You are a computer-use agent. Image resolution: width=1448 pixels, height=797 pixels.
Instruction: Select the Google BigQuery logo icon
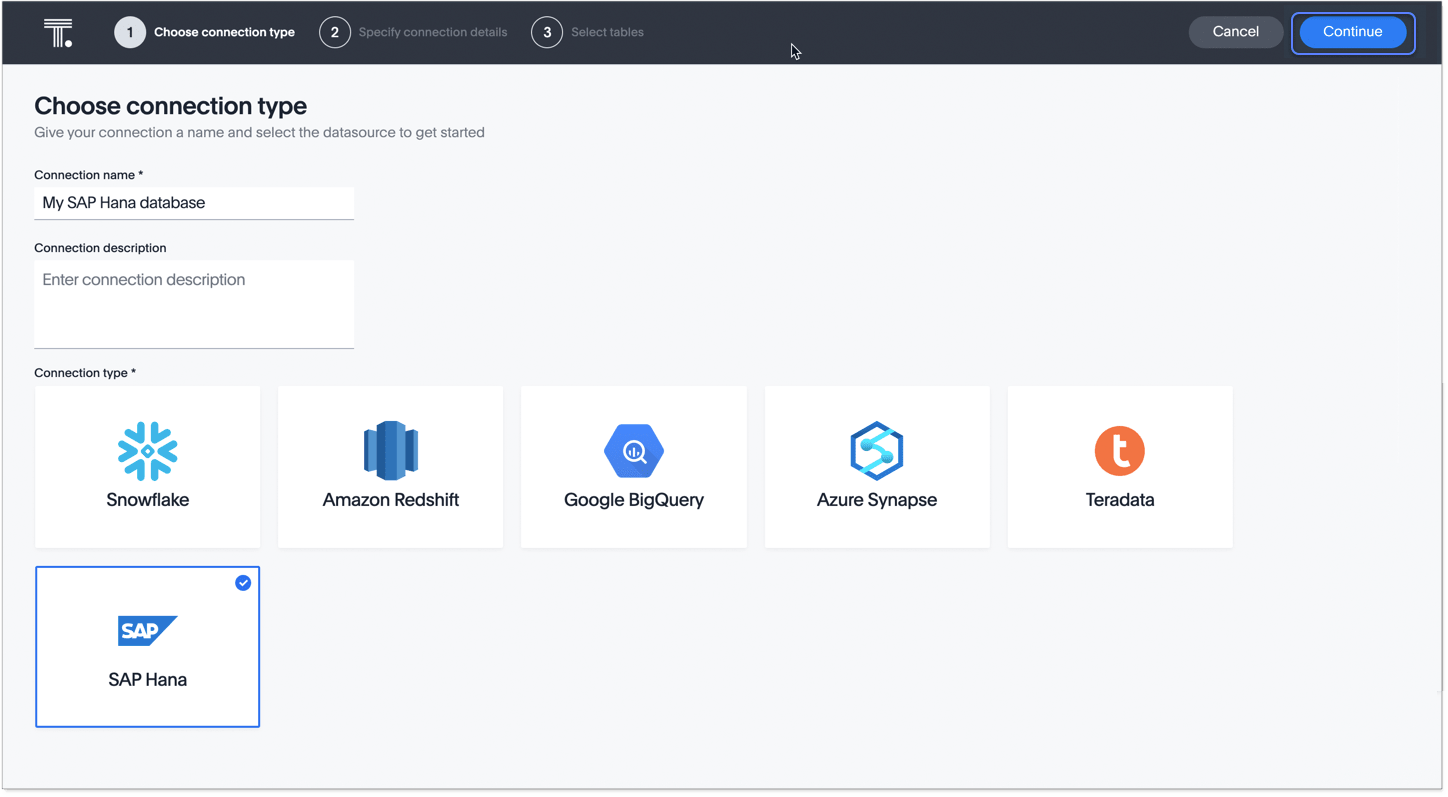point(634,451)
